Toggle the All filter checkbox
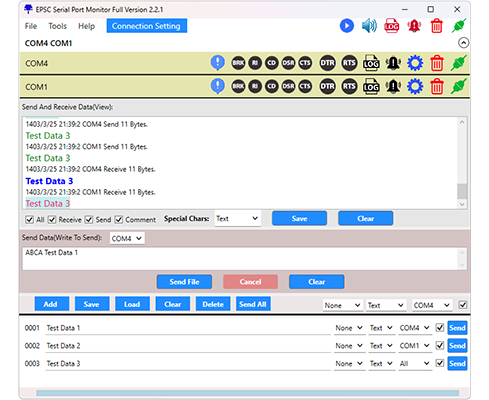 click(30, 219)
